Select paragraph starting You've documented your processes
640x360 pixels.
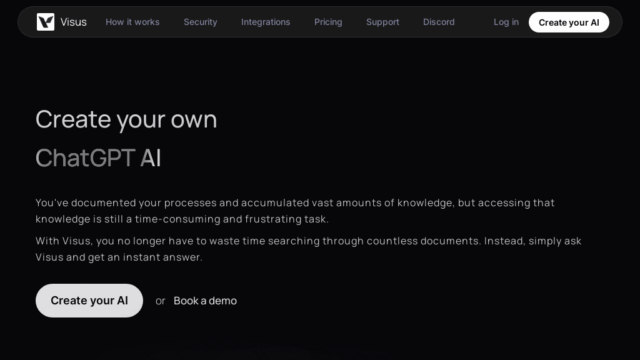point(295,211)
